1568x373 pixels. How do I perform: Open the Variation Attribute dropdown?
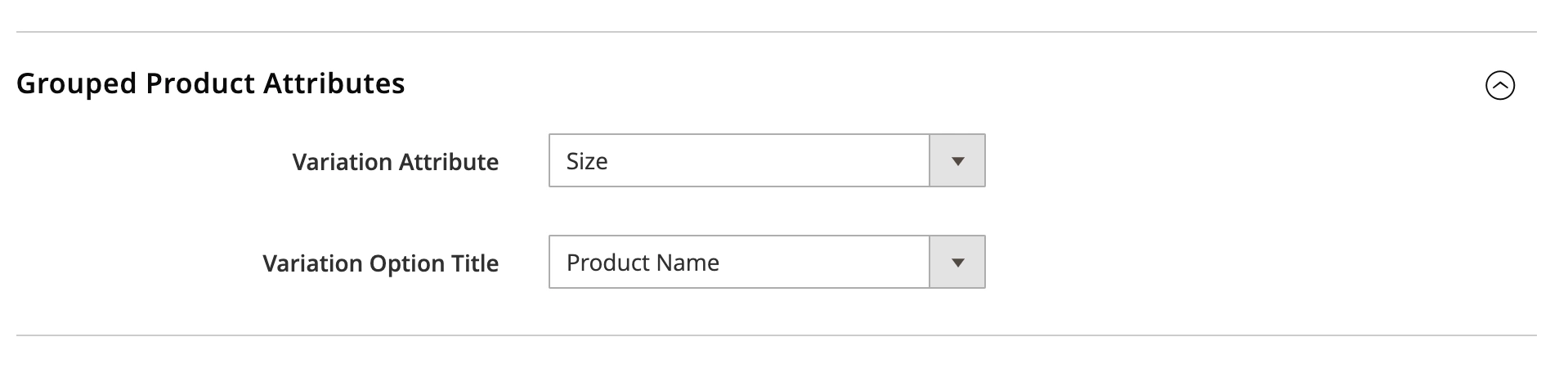click(766, 161)
